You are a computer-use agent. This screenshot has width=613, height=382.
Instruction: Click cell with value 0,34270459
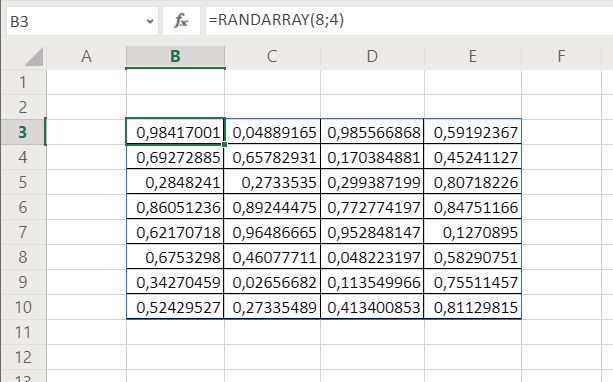pos(175,282)
